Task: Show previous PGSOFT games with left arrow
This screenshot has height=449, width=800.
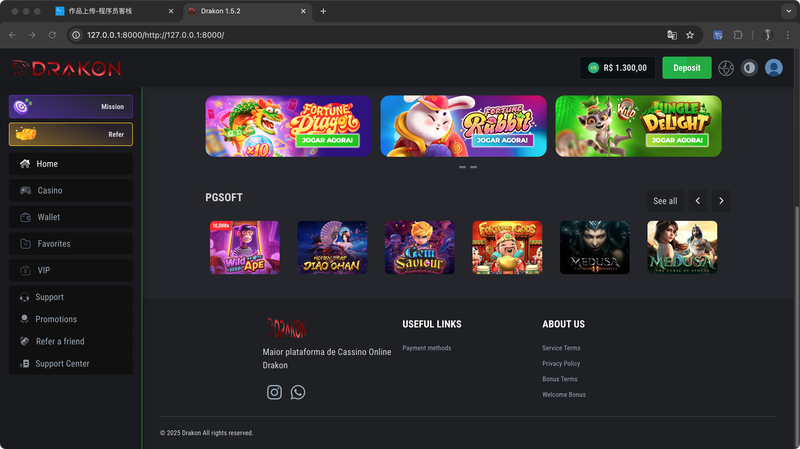Action: [x=697, y=201]
